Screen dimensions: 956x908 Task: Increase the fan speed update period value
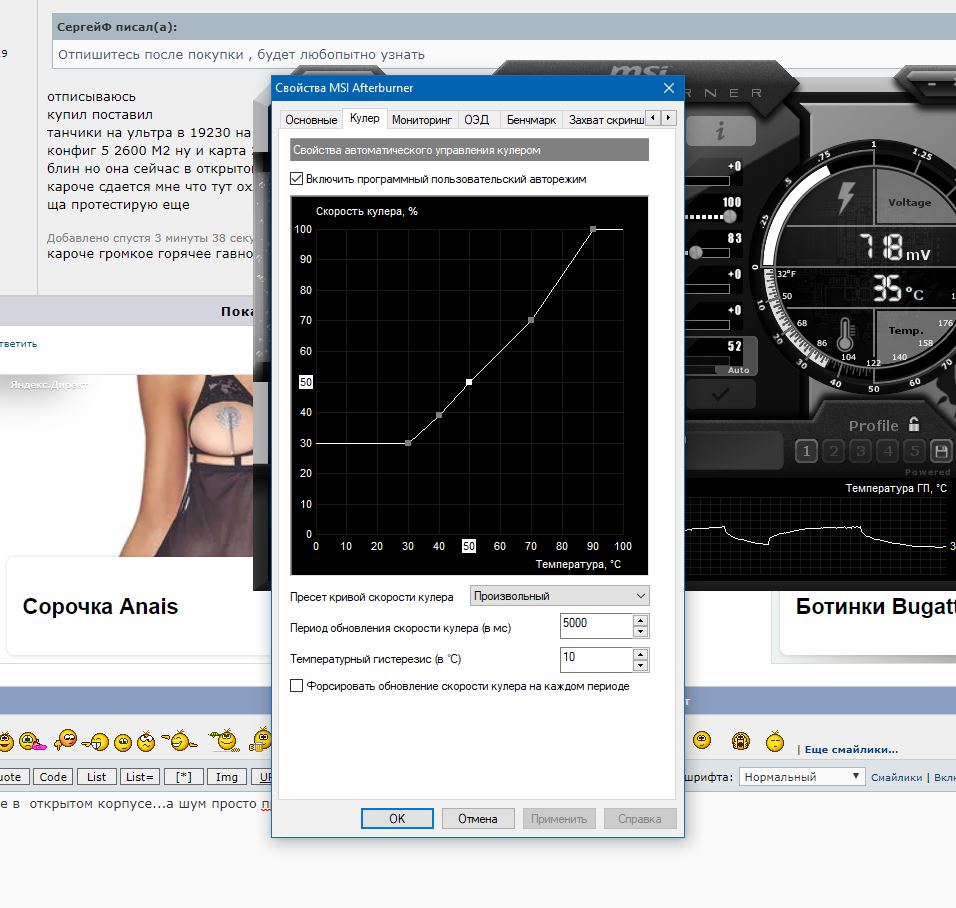click(640, 620)
